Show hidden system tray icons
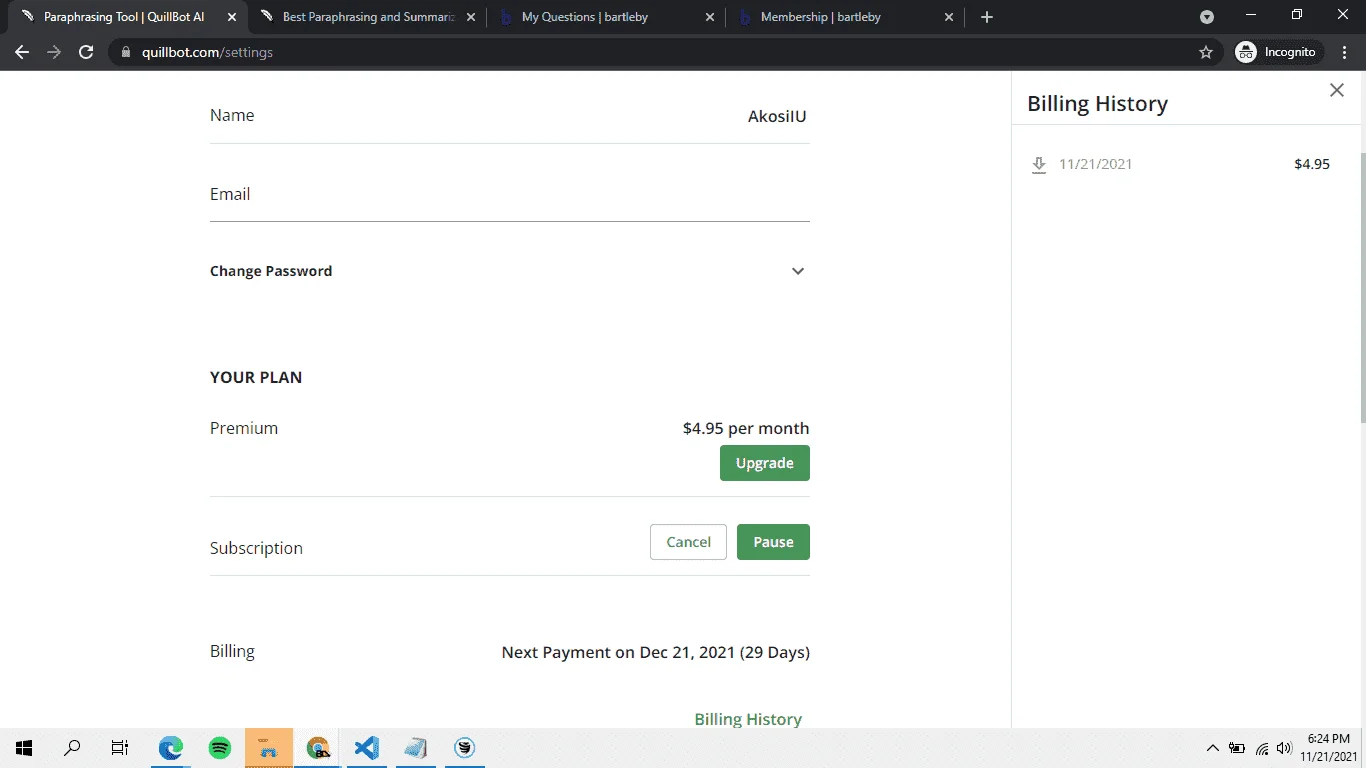 pyautogui.click(x=1213, y=748)
